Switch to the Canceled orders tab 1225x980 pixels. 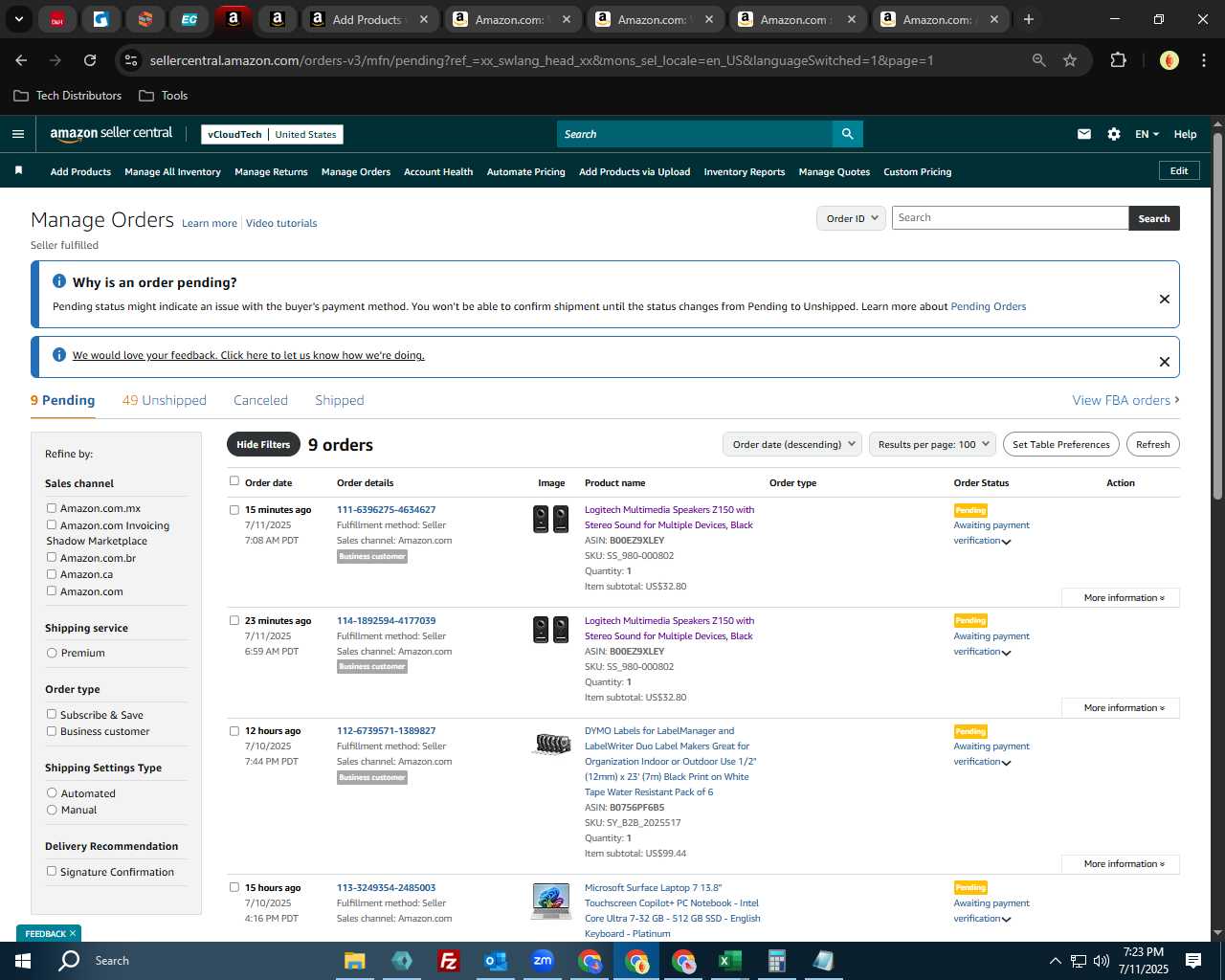260,400
